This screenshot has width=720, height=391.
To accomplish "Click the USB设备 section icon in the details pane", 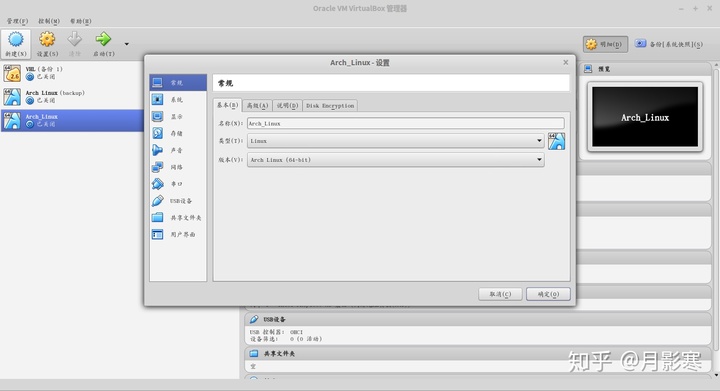I will (254, 319).
